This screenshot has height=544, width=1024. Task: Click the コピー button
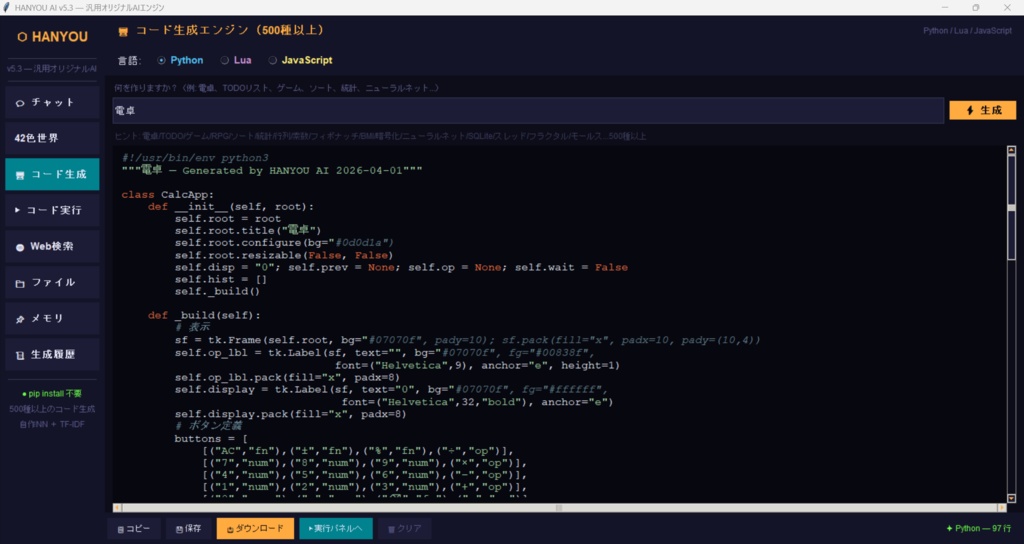pyautogui.click(x=134, y=528)
